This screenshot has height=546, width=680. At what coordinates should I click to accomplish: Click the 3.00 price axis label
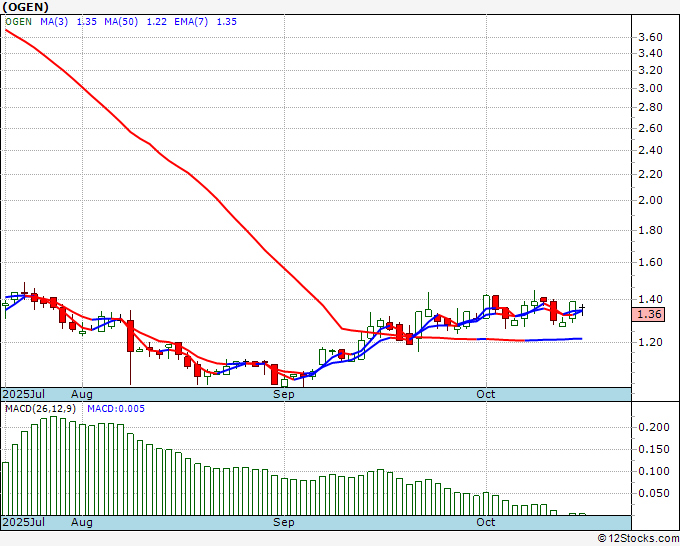click(x=651, y=88)
